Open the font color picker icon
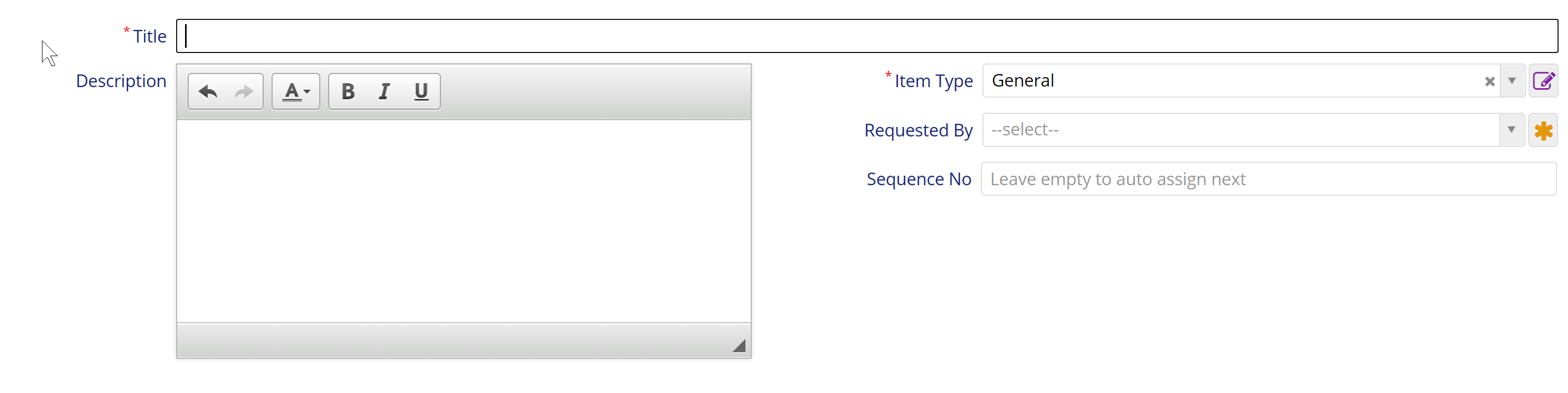Viewport: 1568px width, 393px height. tap(291, 91)
